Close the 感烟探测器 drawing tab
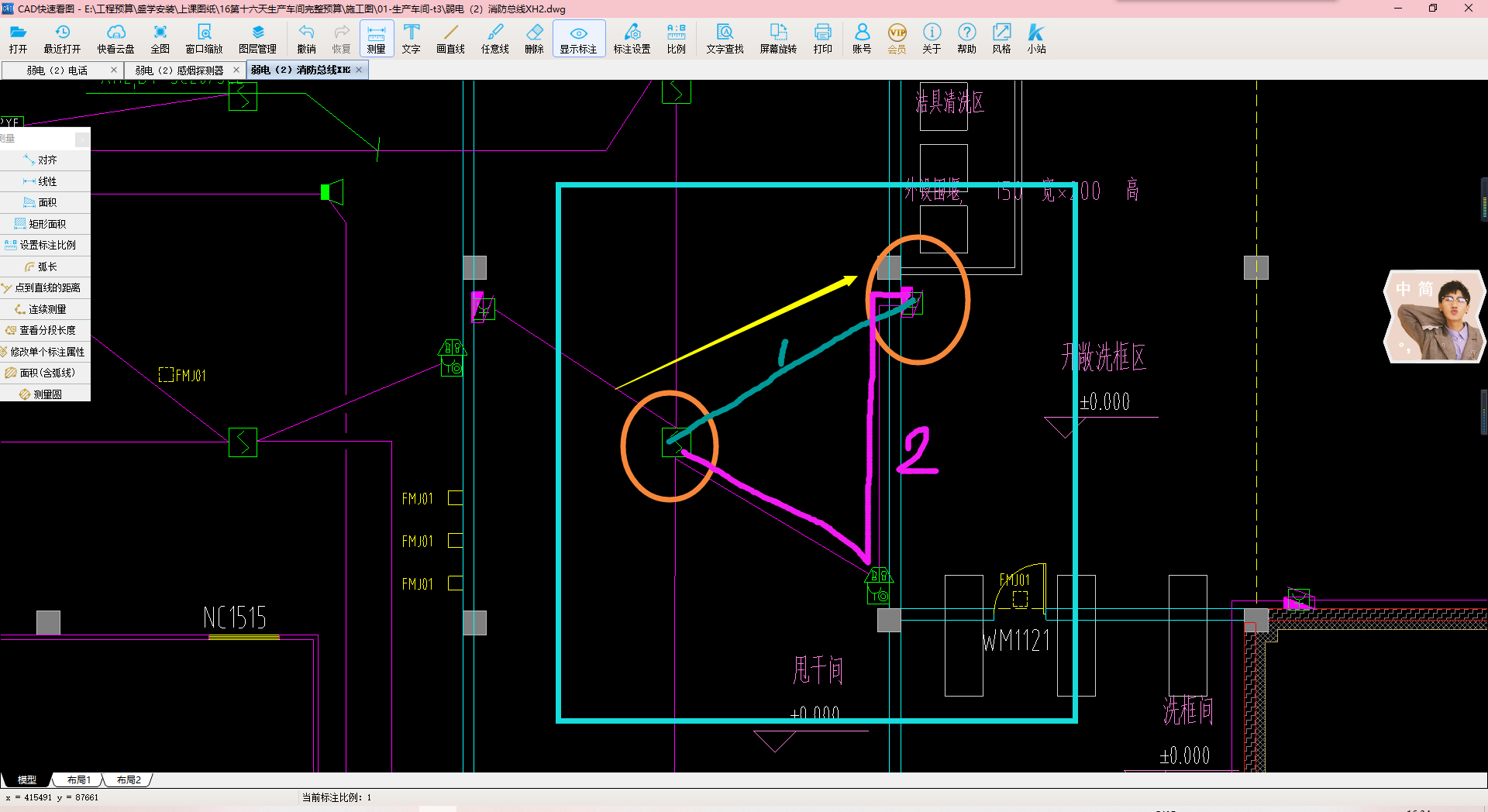Screen dimensions: 1488x812 point(236,71)
